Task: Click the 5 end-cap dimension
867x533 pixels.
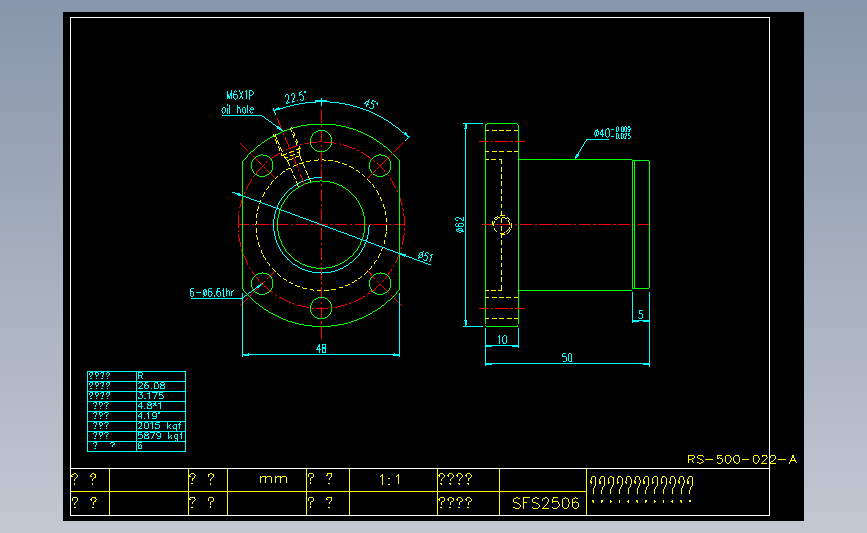Action: tap(641, 315)
